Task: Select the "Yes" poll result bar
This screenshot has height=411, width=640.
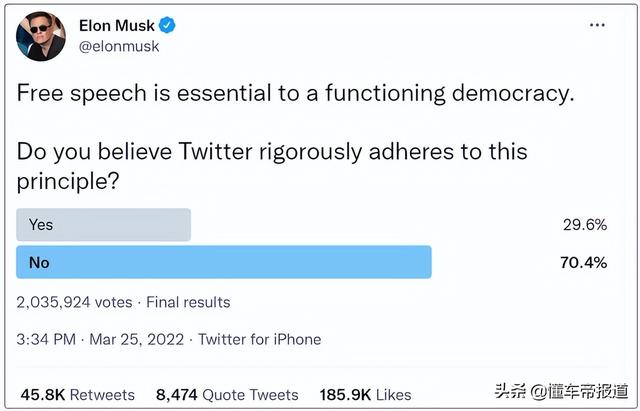Action: click(x=104, y=224)
